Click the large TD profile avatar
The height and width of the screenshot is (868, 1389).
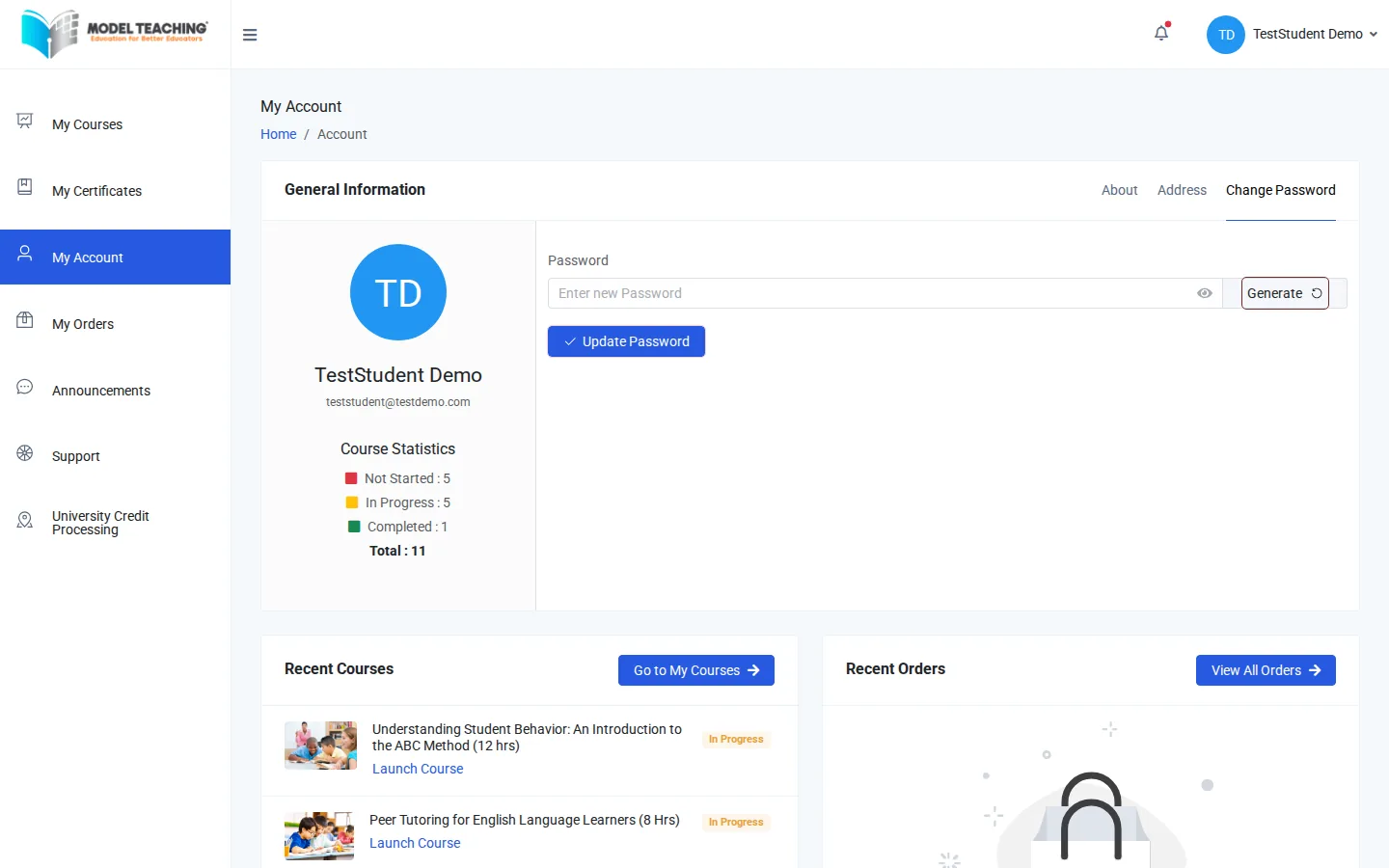(398, 292)
